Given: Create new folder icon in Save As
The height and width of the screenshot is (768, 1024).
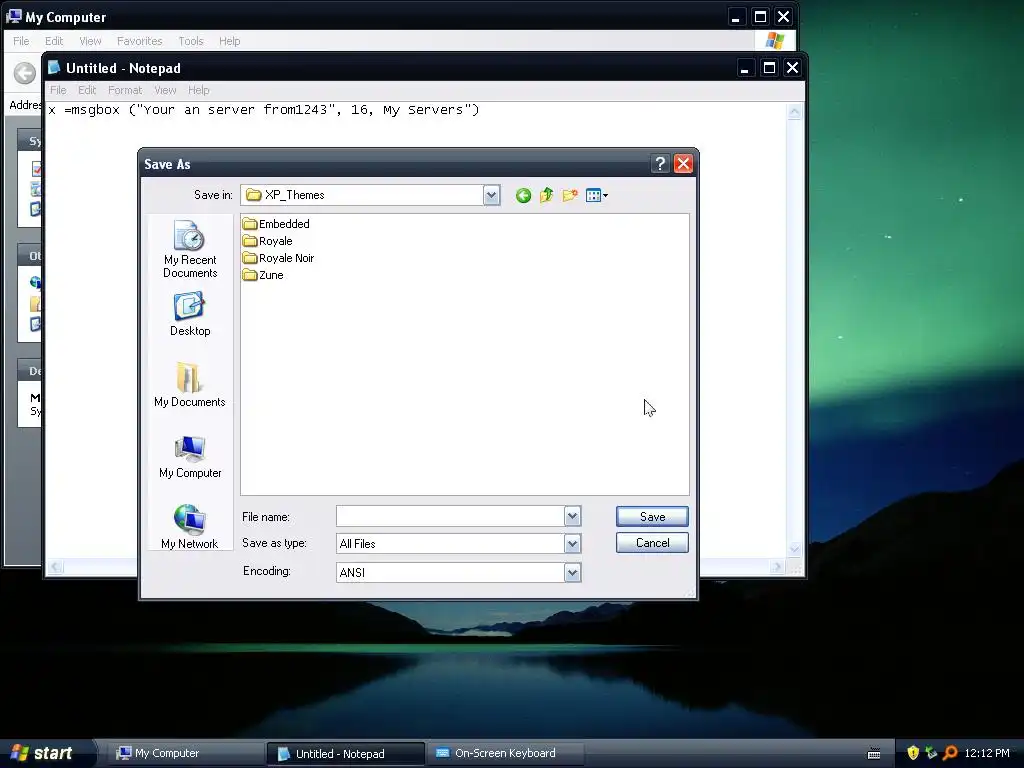Looking at the screenshot, I should click(570, 195).
